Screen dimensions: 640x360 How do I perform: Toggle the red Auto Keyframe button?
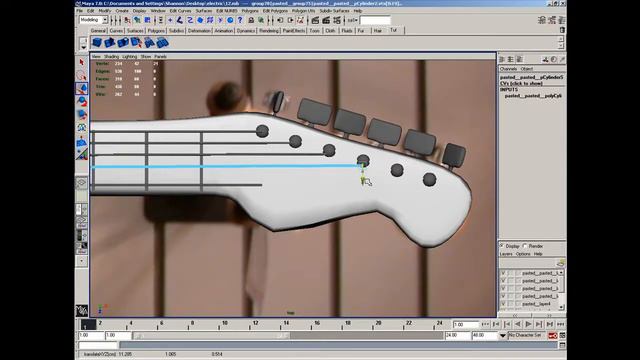pyautogui.click(x=553, y=336)
